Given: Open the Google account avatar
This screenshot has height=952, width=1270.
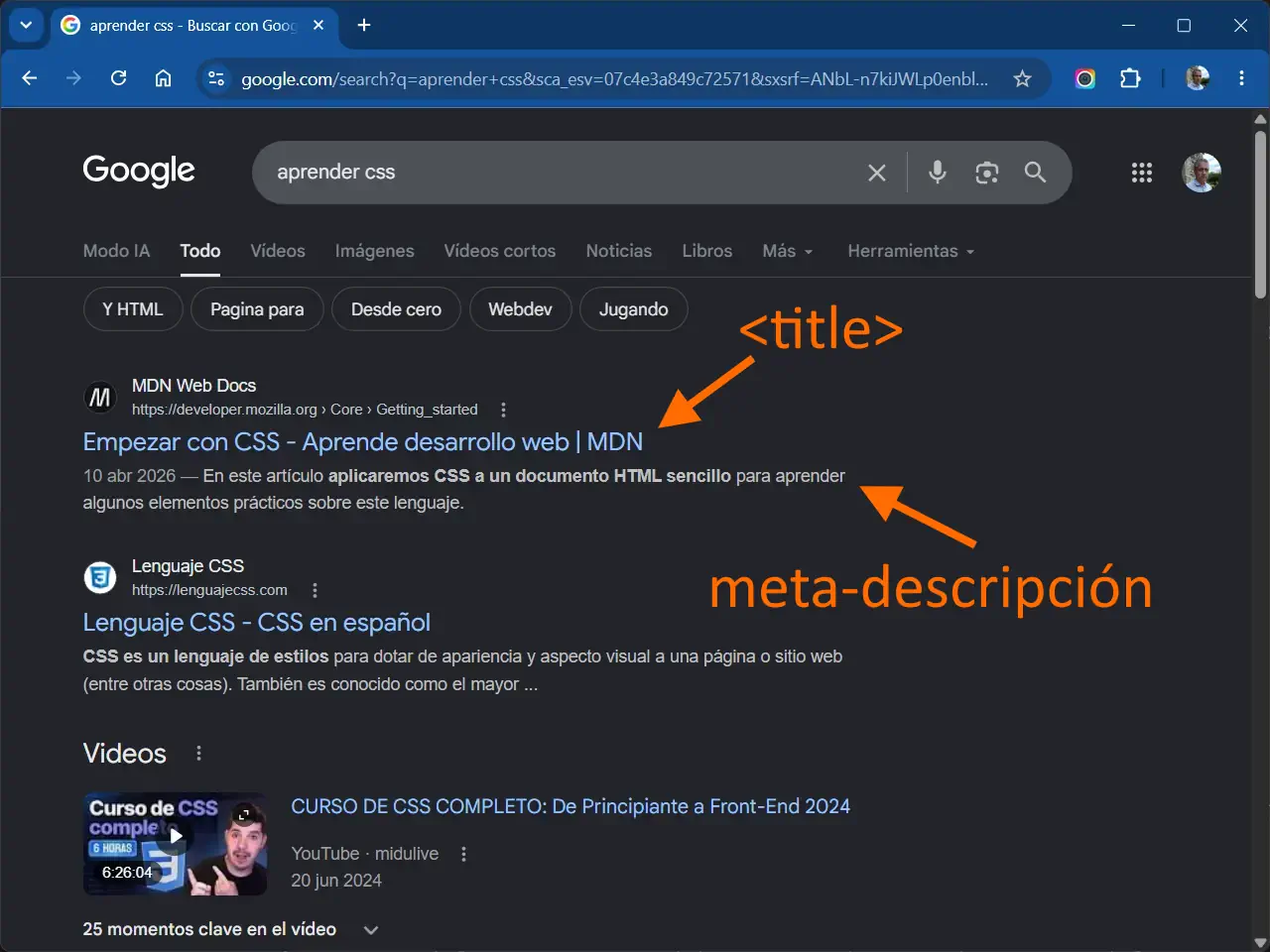Looking at the screenshot, I should click(1202, 173).
